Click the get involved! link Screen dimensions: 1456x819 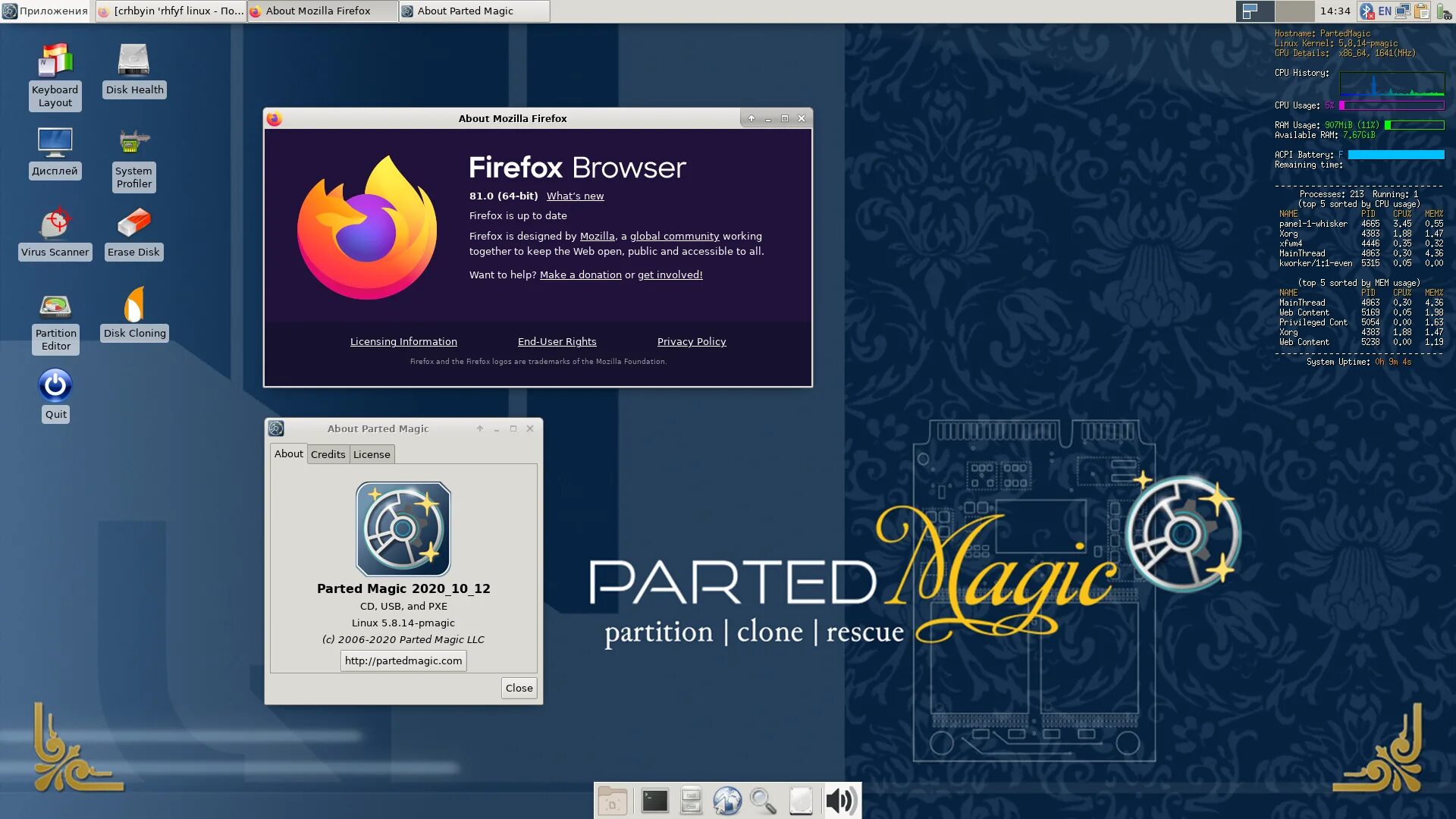pyautogui.click(x=670, y=275)
